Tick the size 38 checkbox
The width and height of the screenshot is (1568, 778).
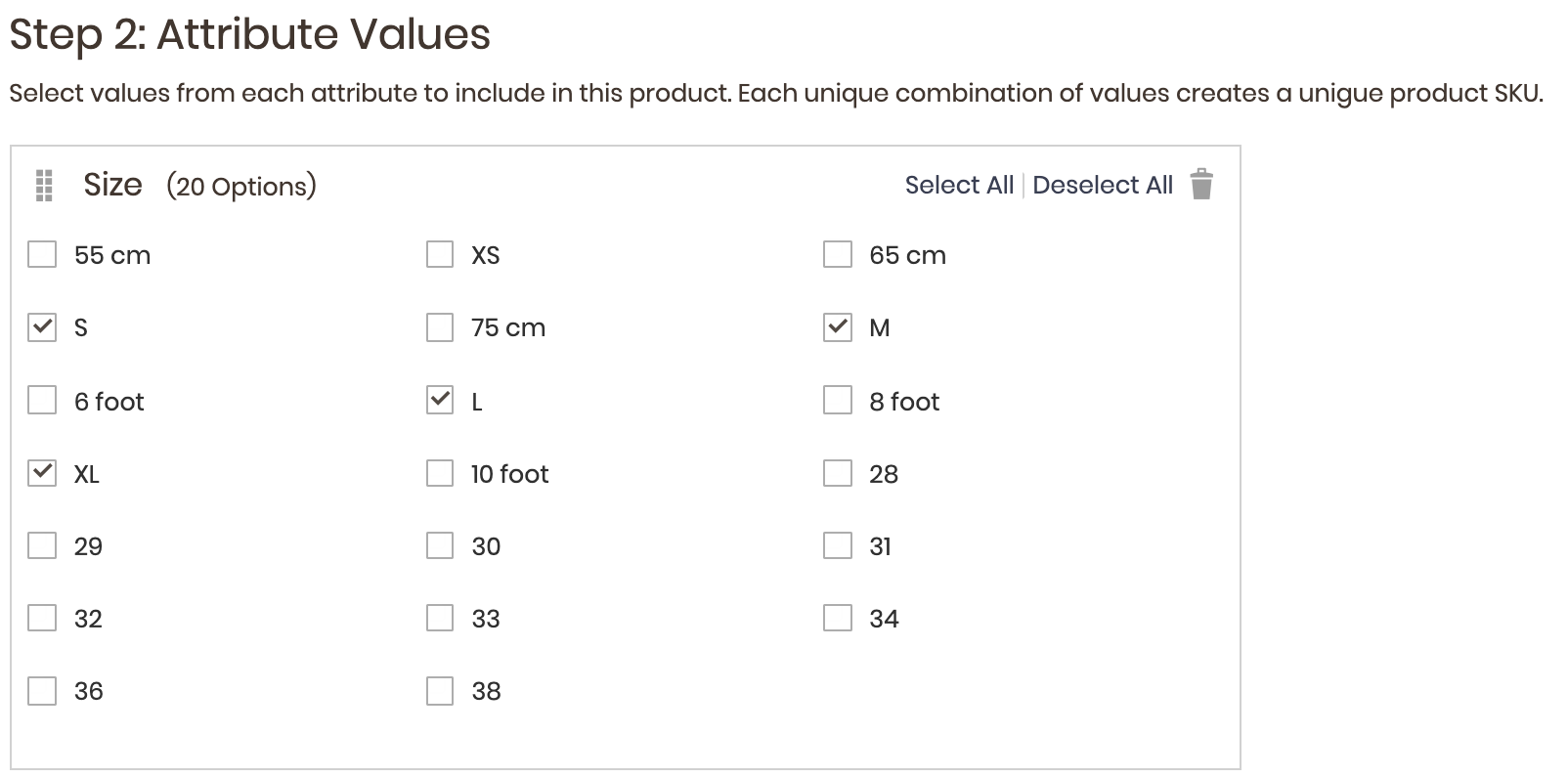440,691
